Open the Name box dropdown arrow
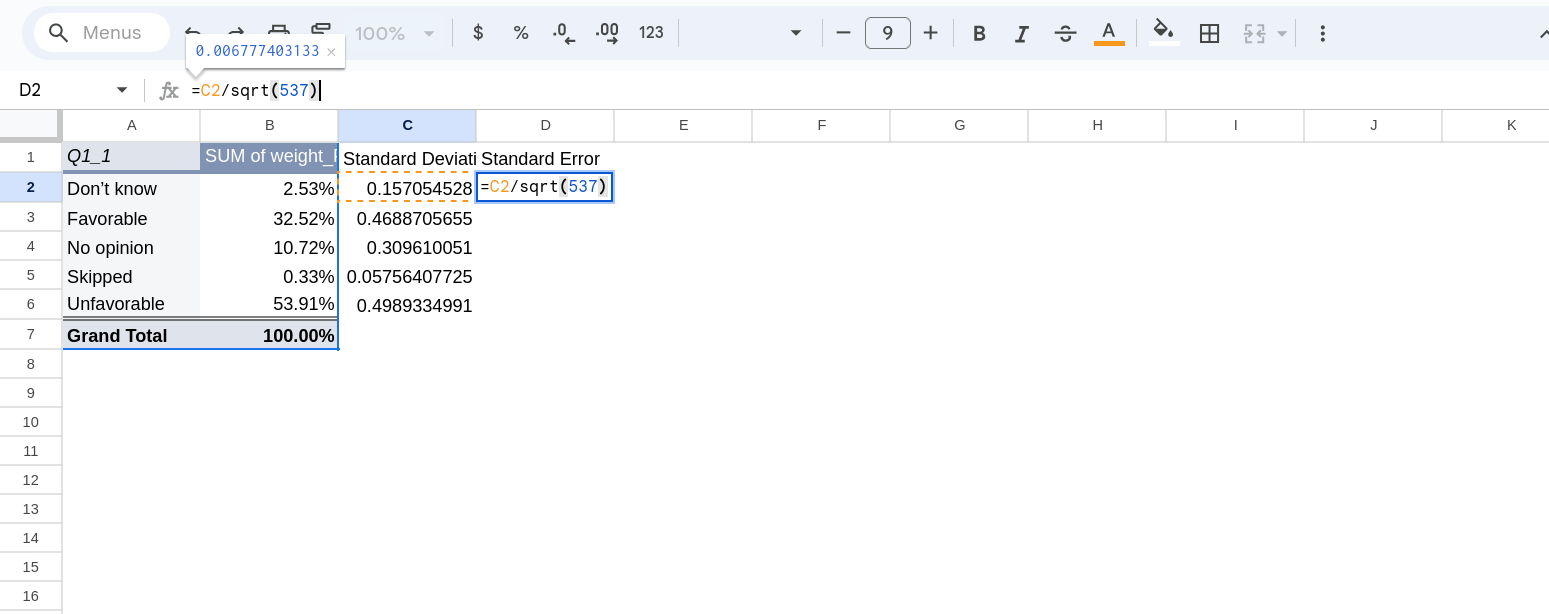Screen dimensions: 1549x614 tap(122, 90)
